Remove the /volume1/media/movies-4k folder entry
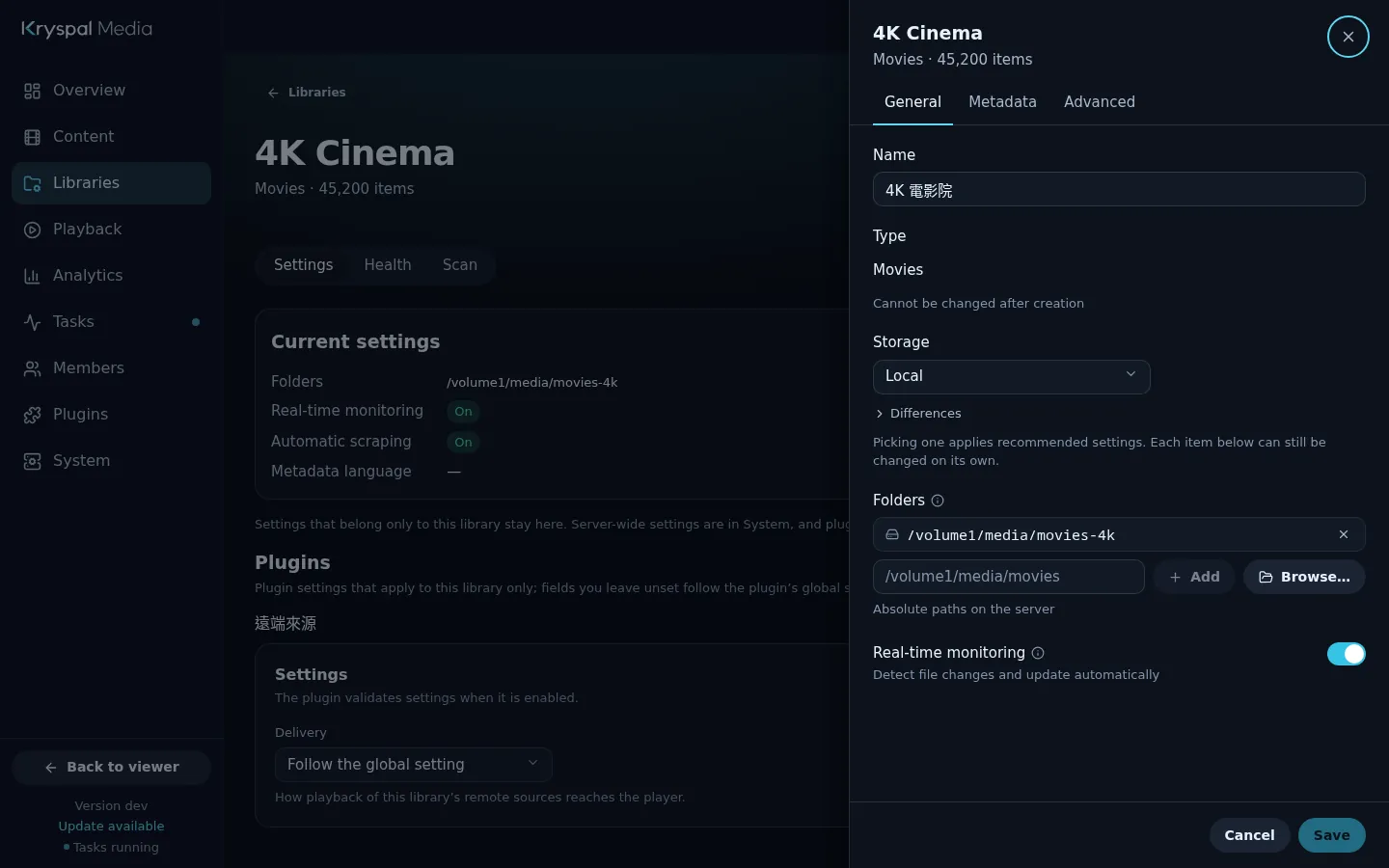 1344,534
